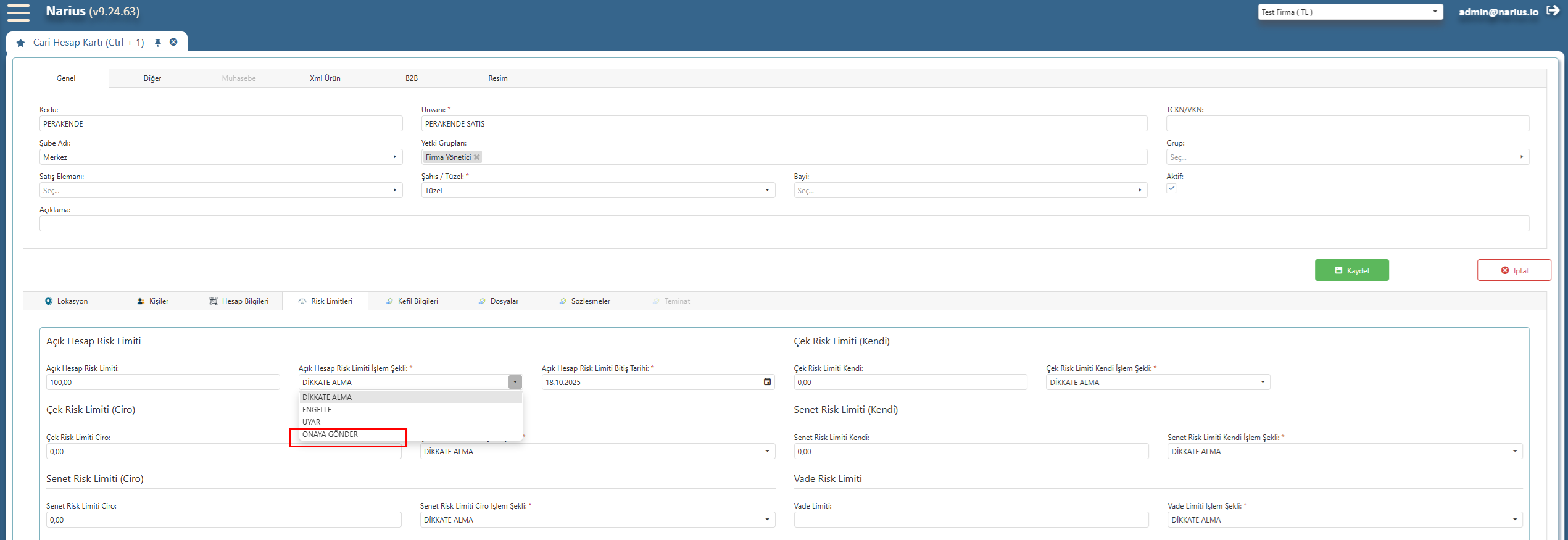Open Çek Risk Limiti Kendi İşlem Şekli dropdown
Image resolution: width=1568 pixels, height=540 pixels.
click(1158, 383)
